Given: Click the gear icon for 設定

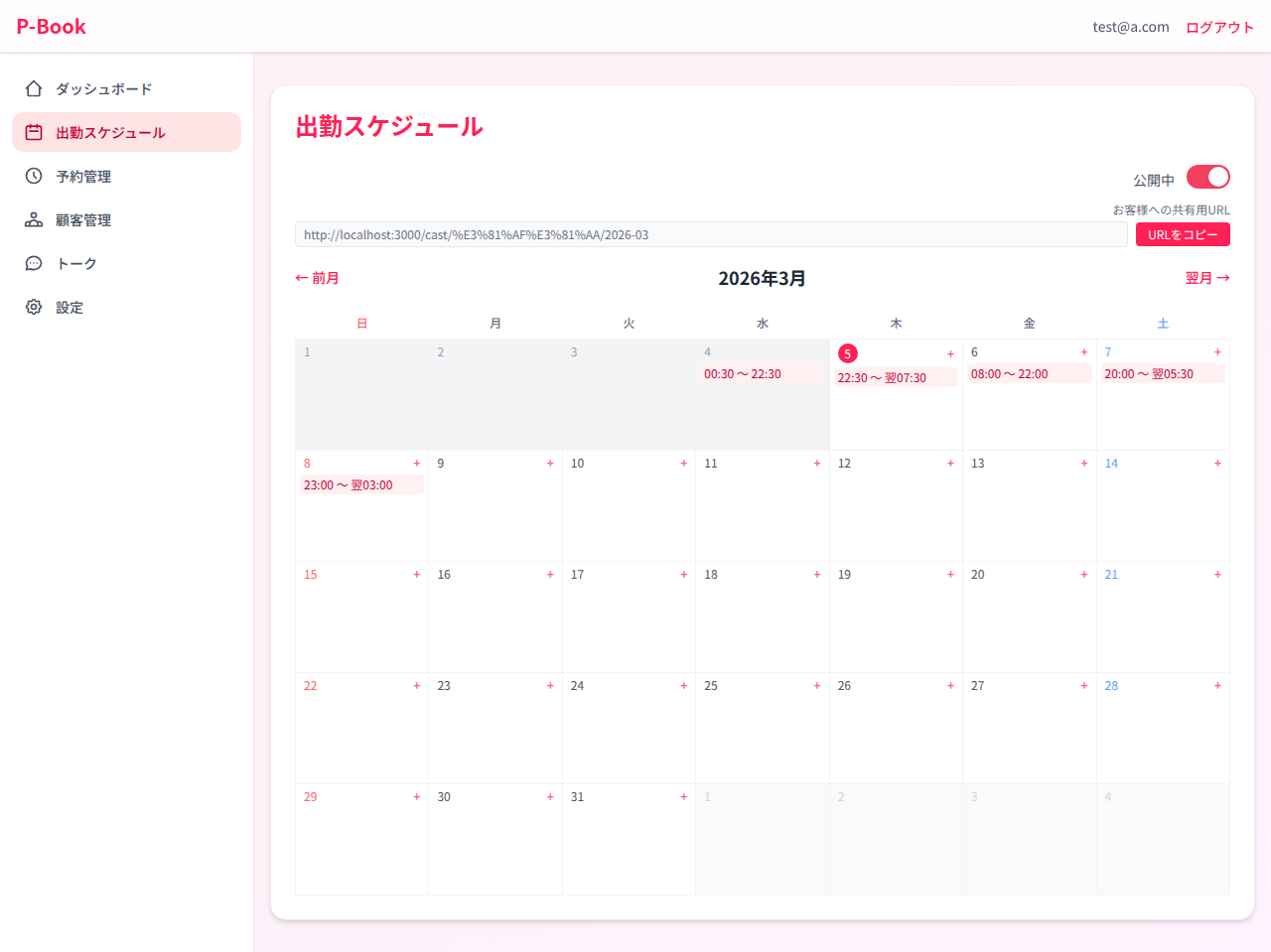Looking at the screenshot, I should 34,307.
